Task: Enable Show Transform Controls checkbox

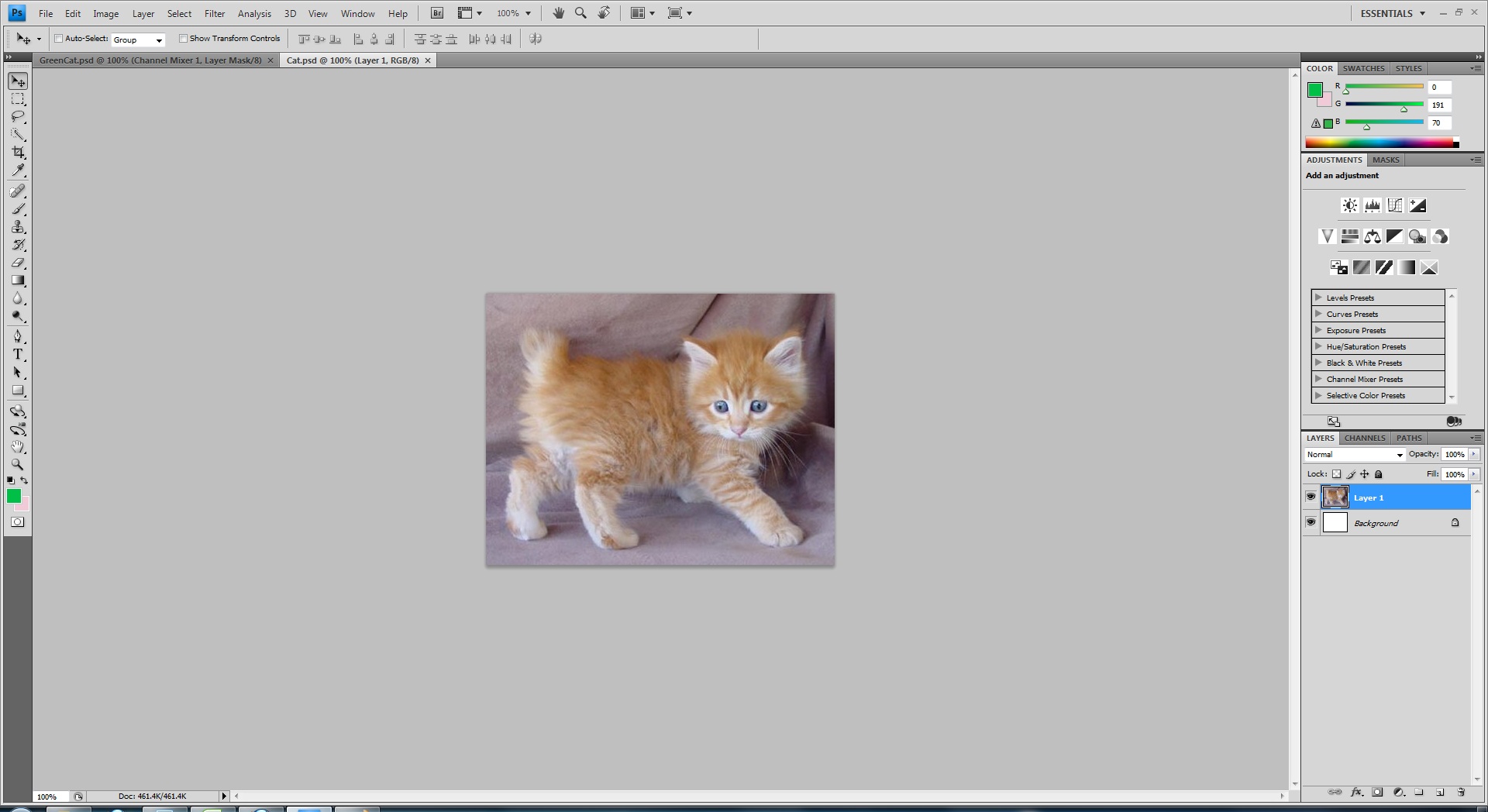Action: [x=184, y=38]
